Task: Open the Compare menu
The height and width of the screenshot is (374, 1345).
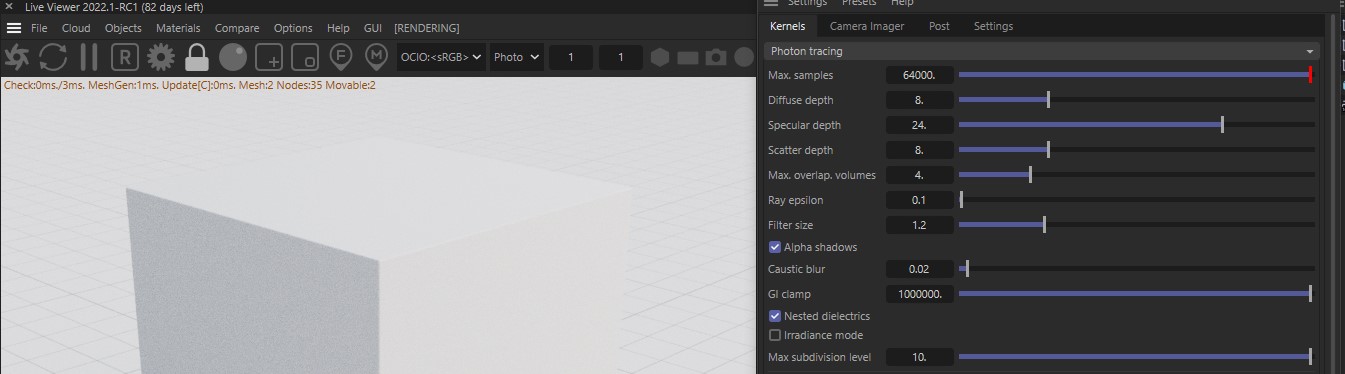Action: (237, 28)
